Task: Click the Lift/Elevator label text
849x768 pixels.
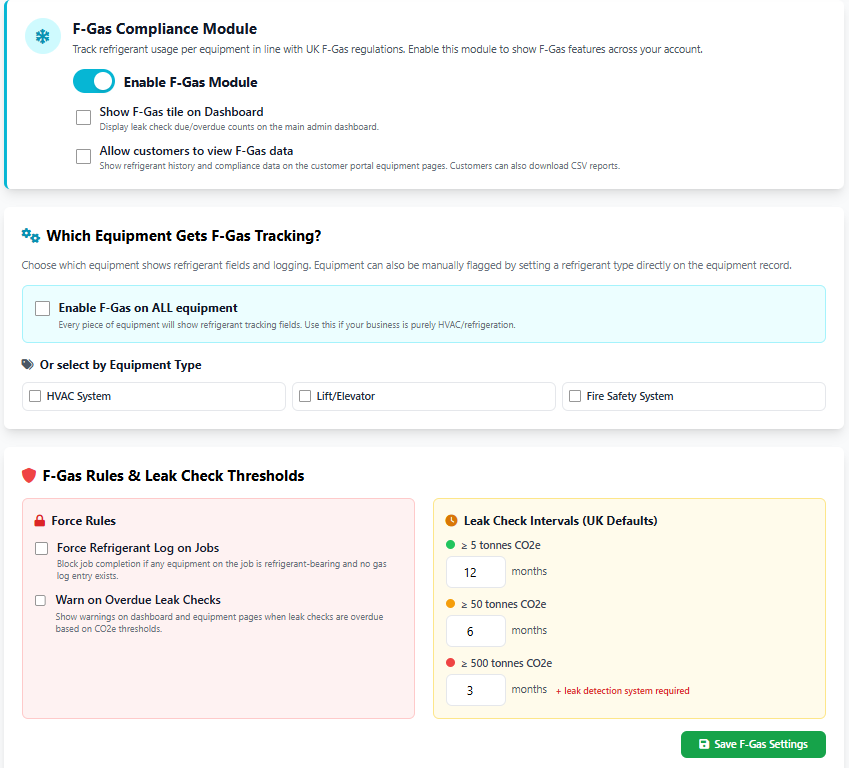Action: [345, 396]
